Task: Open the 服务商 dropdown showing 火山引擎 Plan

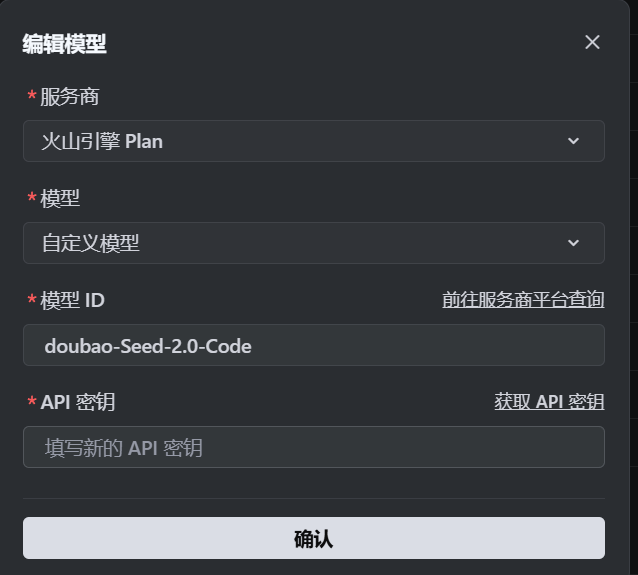Action: (x=300, y=141)
